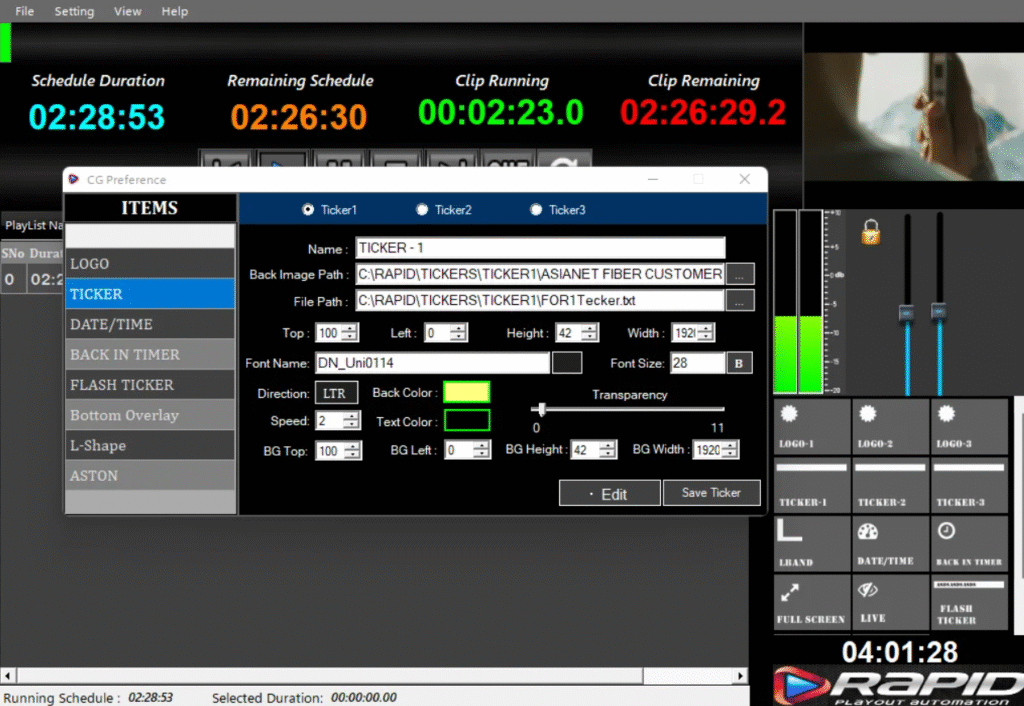Enable FULL SCREEN mode via its arrows icon
The image size is (1024, 706).
tap(810, 602)
